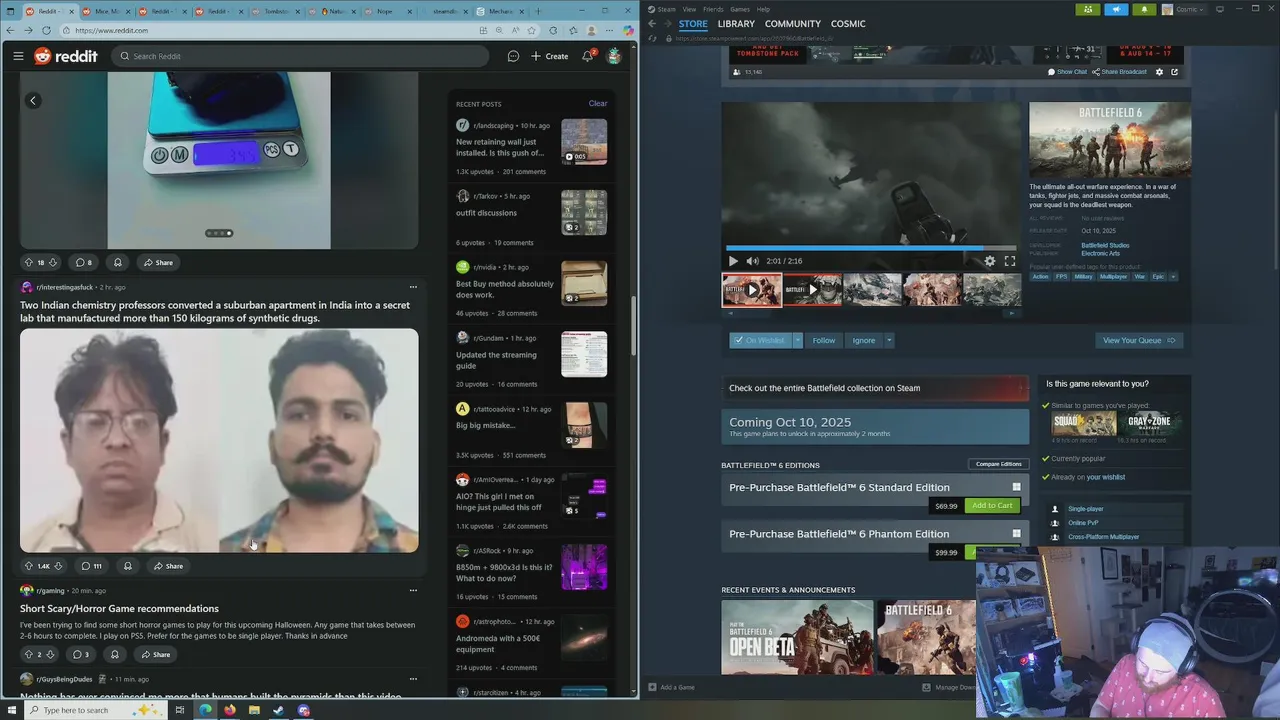This screenshot has height=720, width=1280.
Task: Open Steam notifications bell
Action: pos(1144,9)
